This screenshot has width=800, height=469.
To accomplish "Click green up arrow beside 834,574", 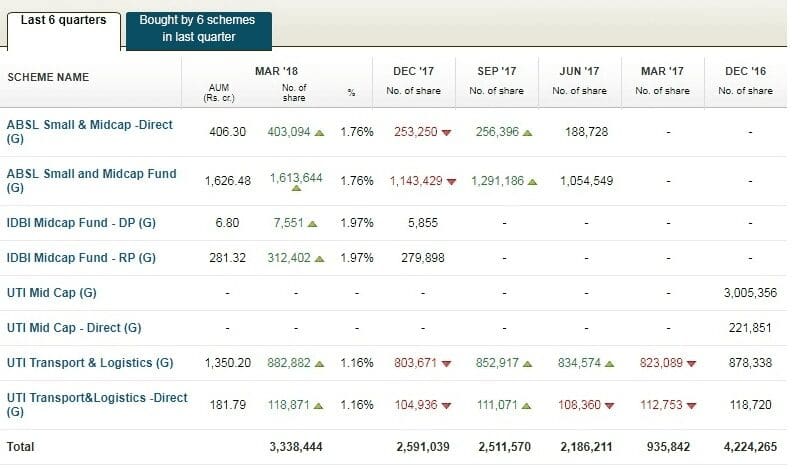I will tap(610, 364).
